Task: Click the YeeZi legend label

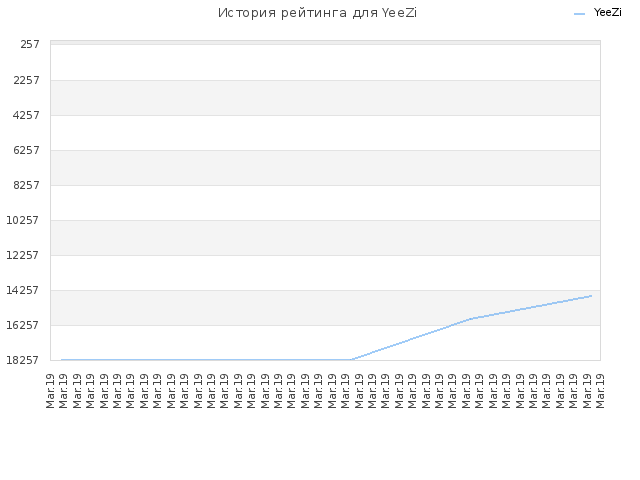Action: pos(607,13)
